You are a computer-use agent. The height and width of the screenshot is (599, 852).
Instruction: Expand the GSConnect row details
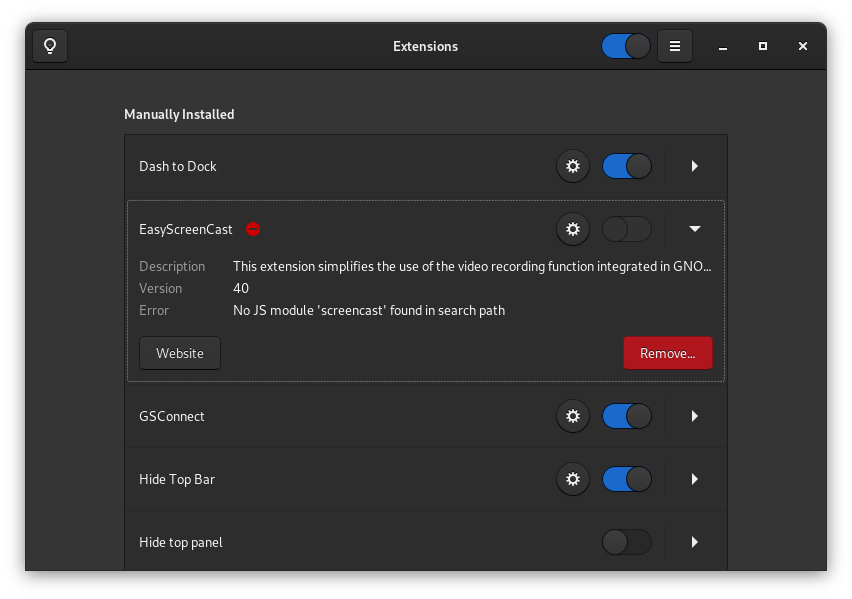click(x=694, y=416)
